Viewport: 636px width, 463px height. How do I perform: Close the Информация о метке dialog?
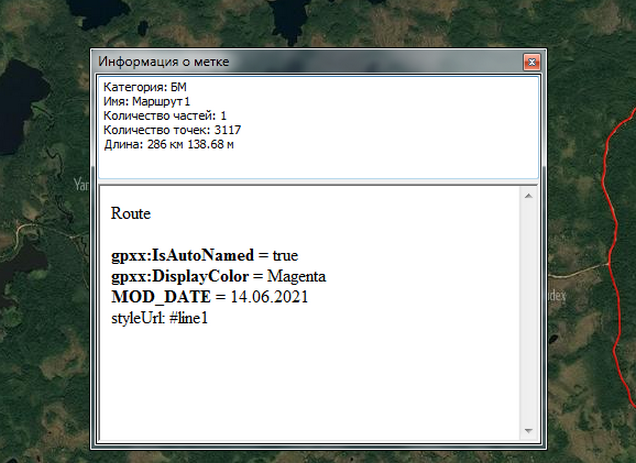tap(531, 62)
